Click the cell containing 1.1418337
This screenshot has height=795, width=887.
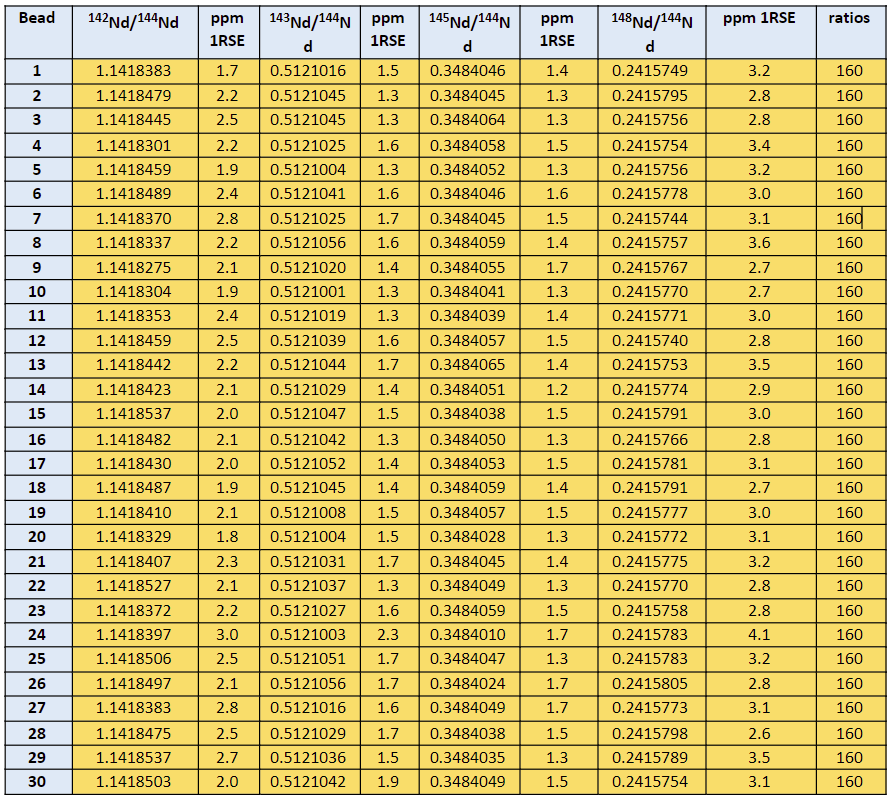135,243
